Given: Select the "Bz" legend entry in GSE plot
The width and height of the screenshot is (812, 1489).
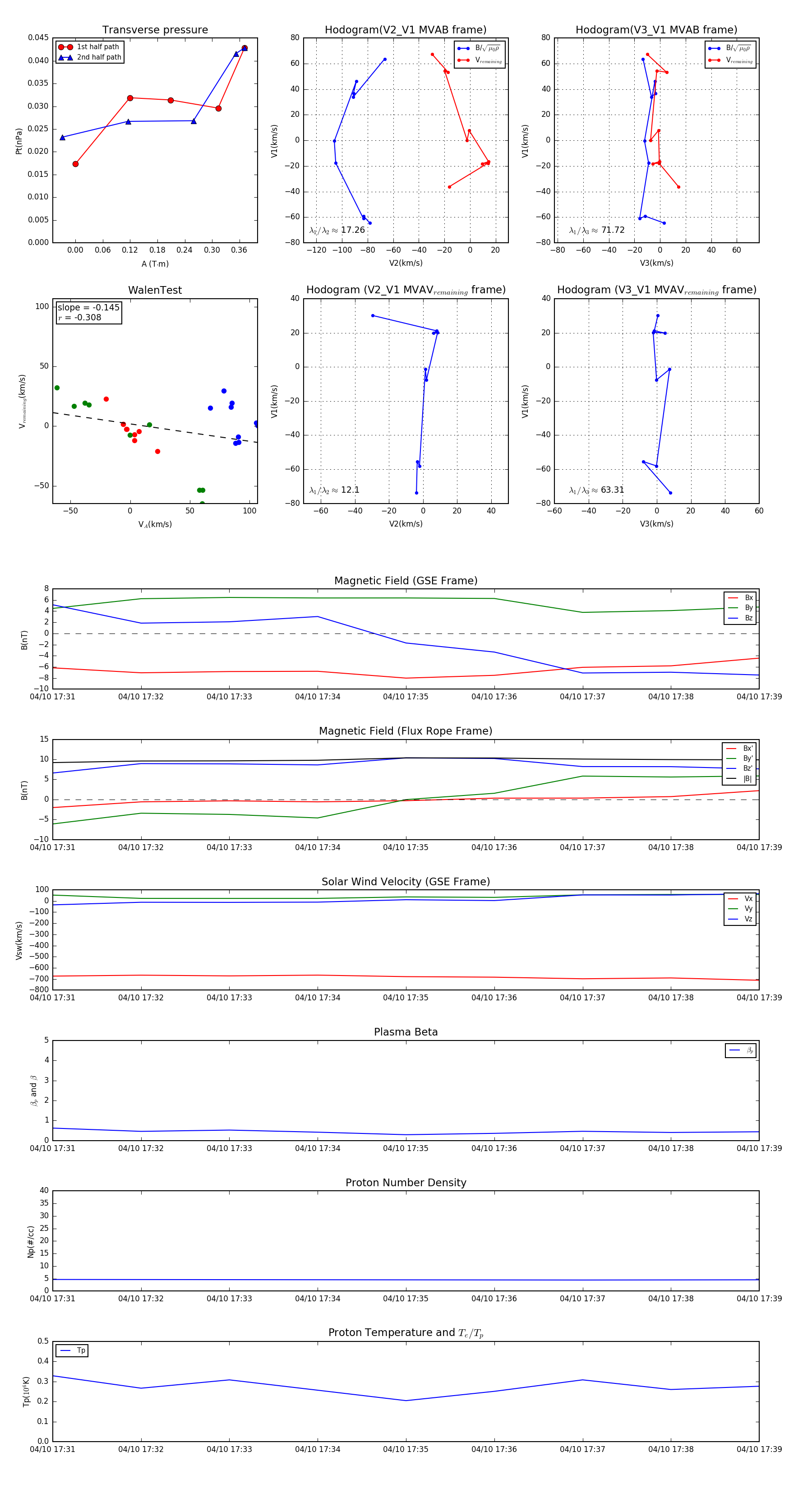Looking at the screenshot, I should point(741,618).
